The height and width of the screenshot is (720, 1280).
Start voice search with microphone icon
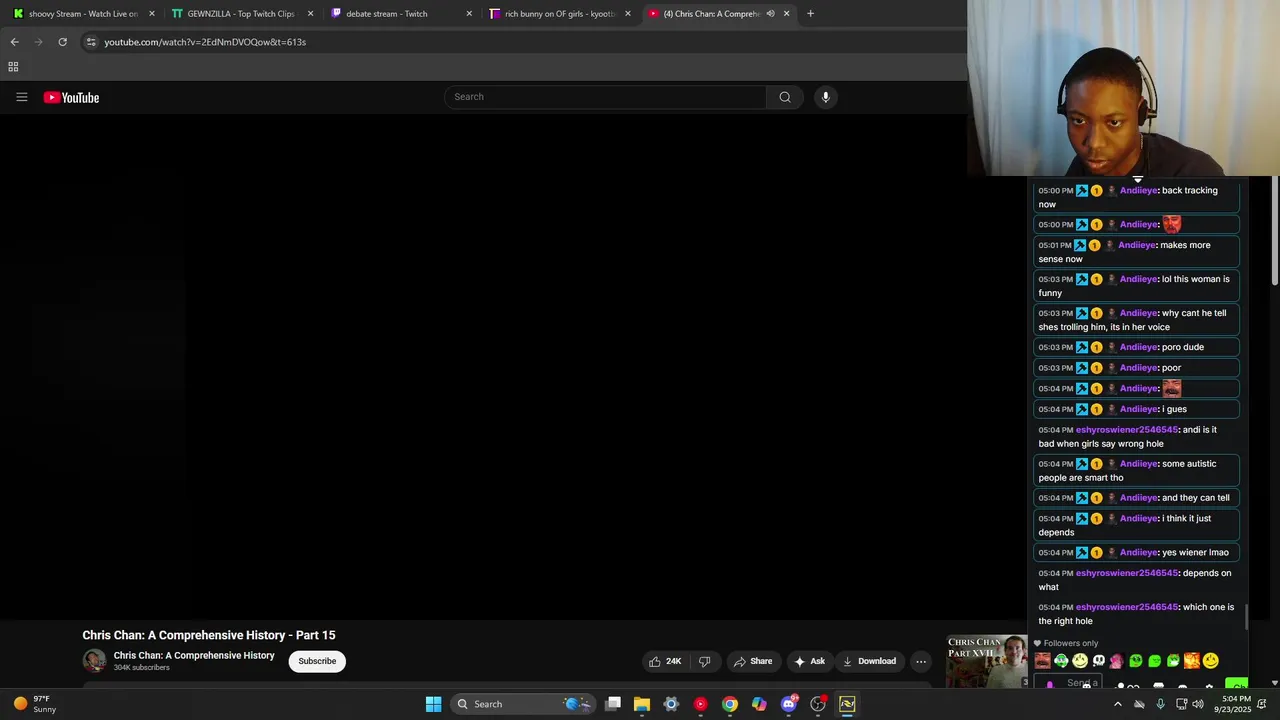tap(825, 97)
